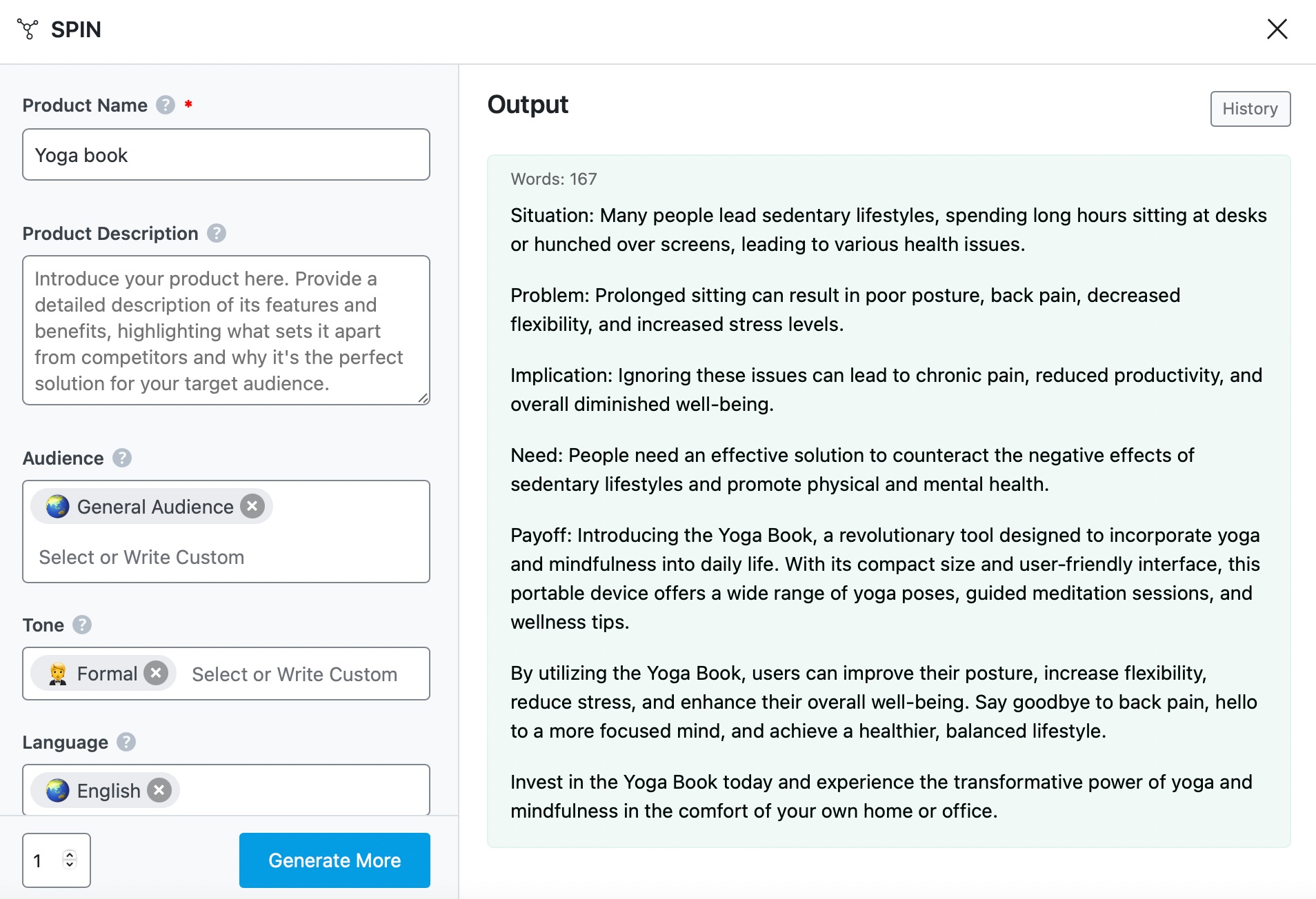Open Audience Select or Write Custom dropdown
The width and height of the screenshot is (1316, 899).
coord(141,557)
